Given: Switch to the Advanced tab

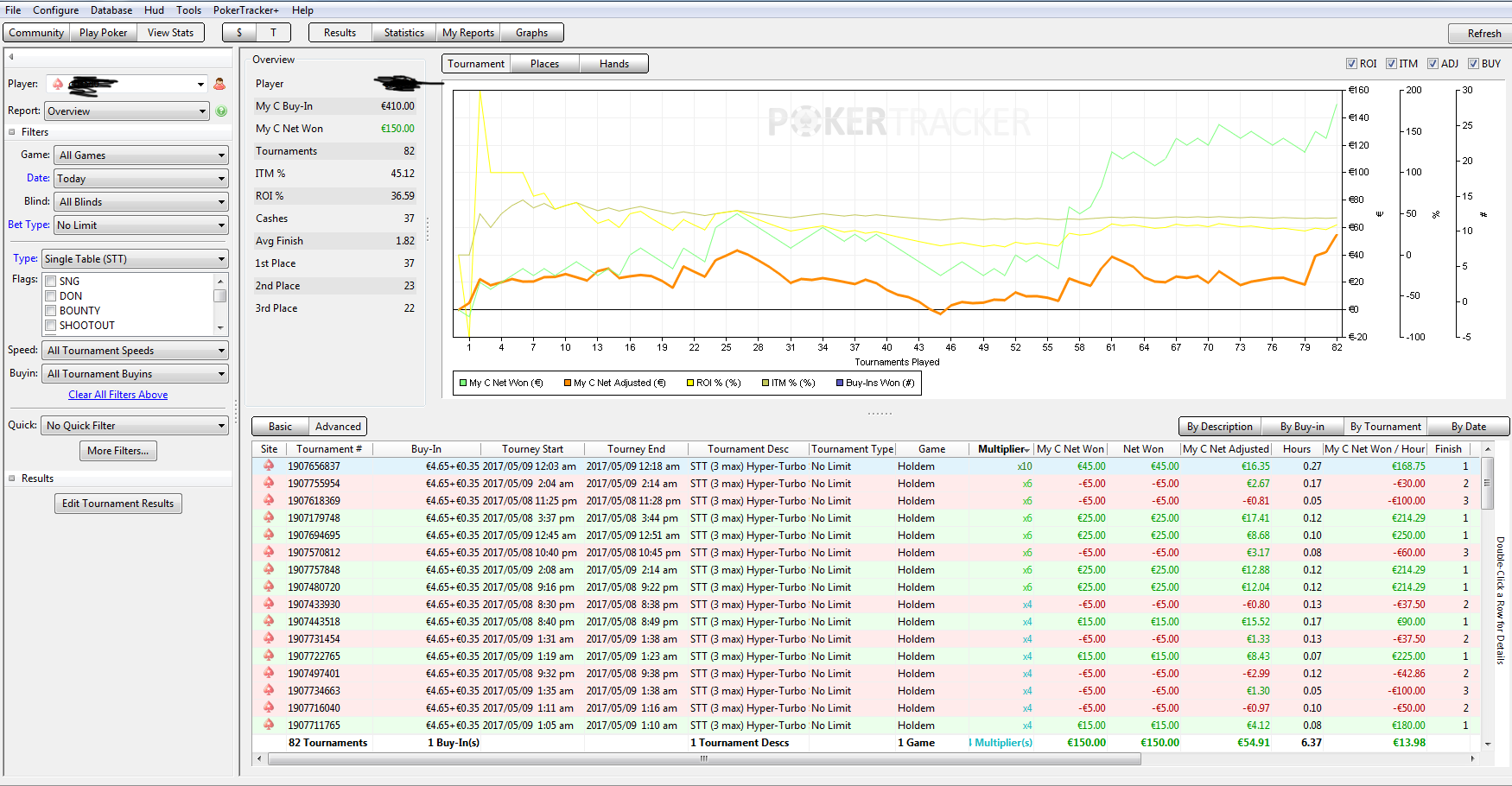Looking at the screenshot, I should coord(338,427).
